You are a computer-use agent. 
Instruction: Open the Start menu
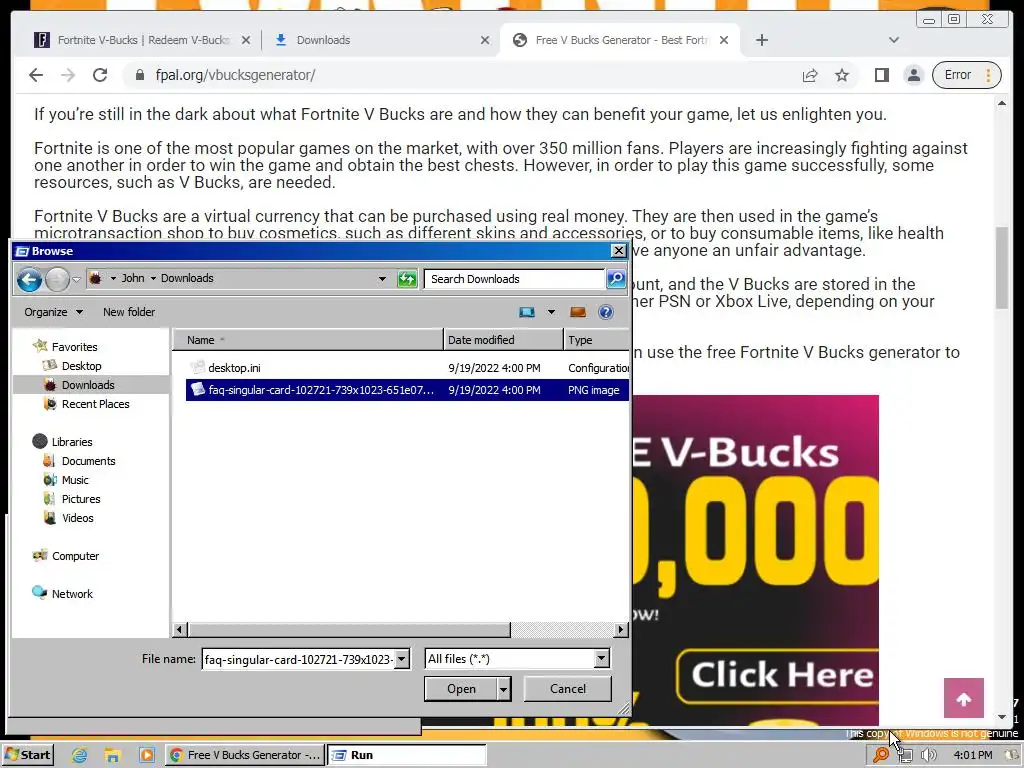click(28, 755)
